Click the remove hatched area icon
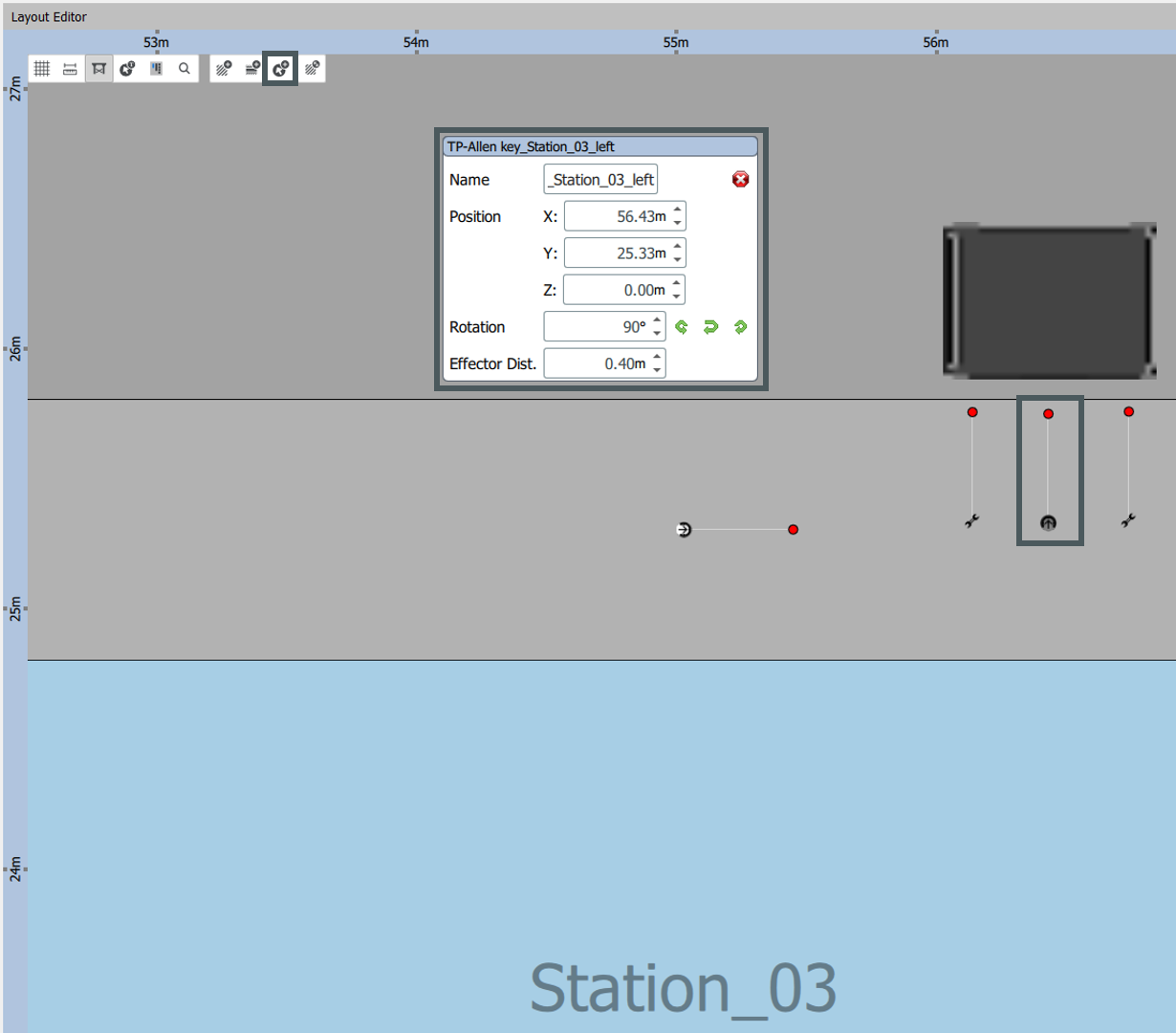 click(312, 69)
